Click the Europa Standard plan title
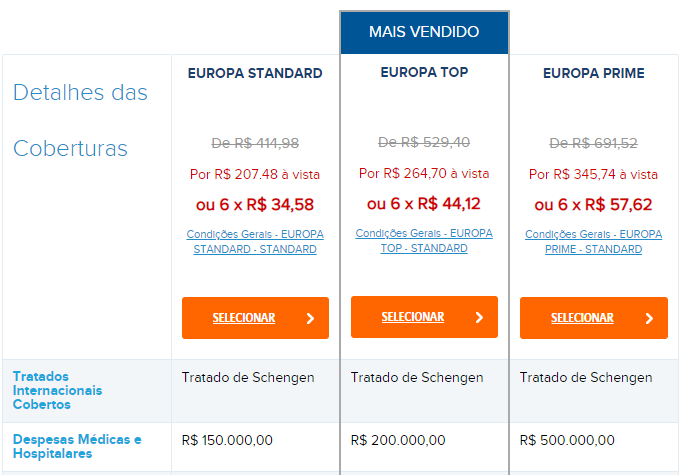Viewport: 681px width, 475px height. (x=255, y=73)
